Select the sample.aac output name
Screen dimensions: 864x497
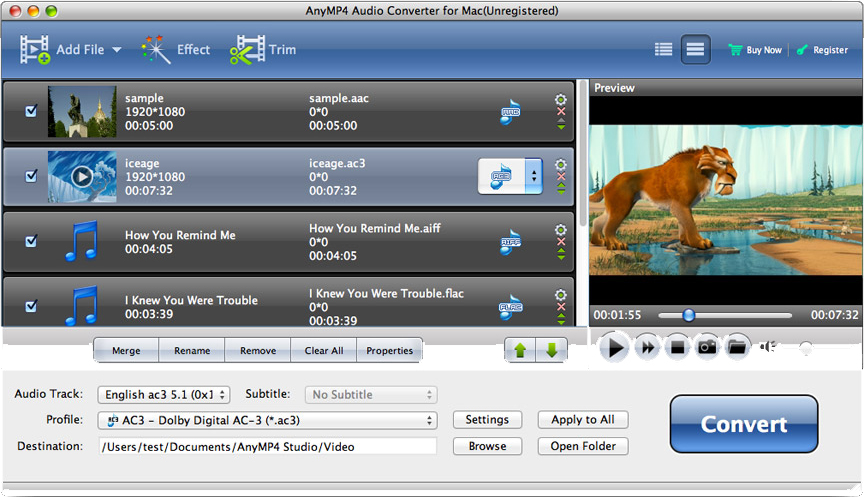point(339,99)
